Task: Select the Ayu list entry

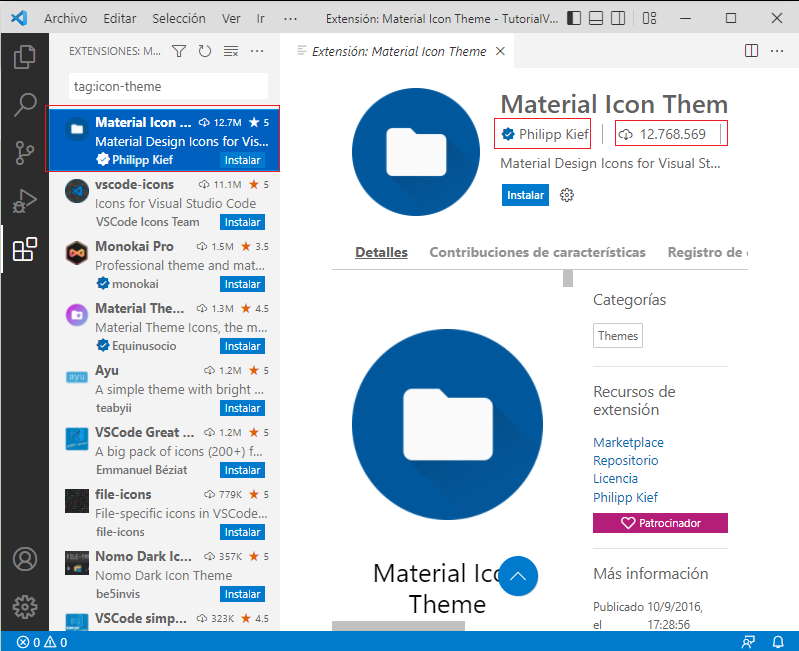Action: (164, 389)
